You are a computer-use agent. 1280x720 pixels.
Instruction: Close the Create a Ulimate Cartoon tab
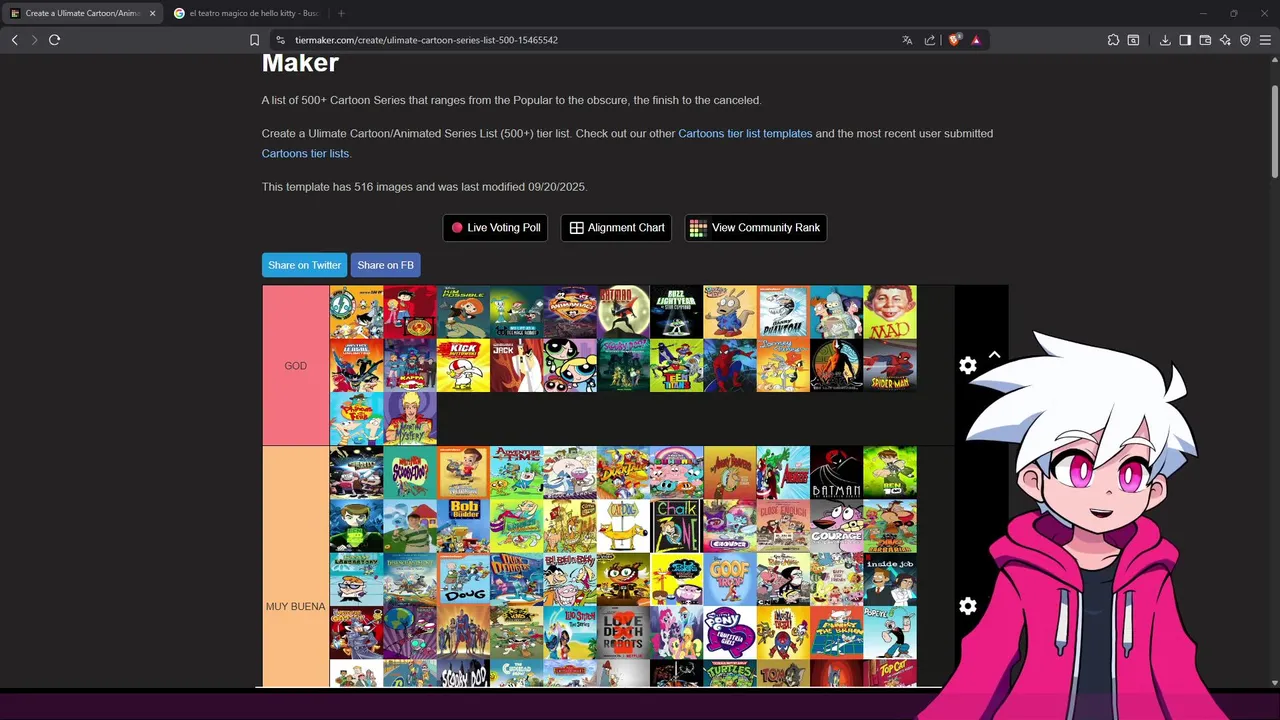point(153,13)
